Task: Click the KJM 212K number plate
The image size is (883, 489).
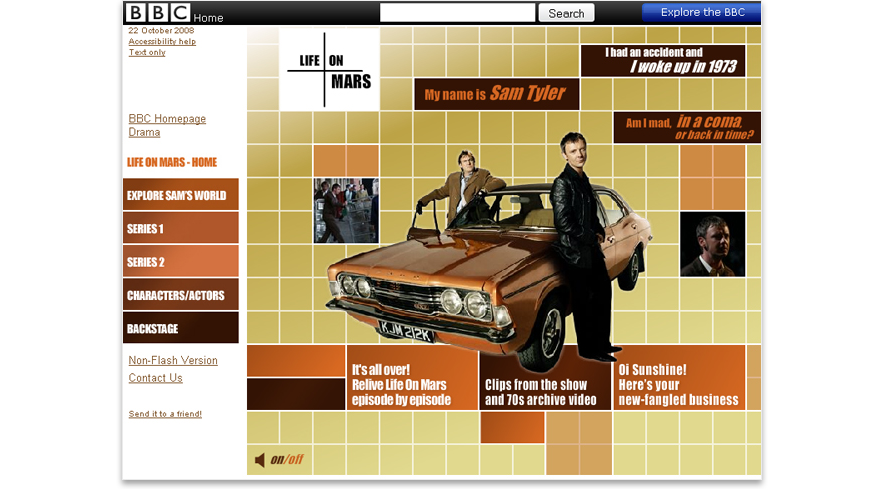Action: tap(406, 331)
